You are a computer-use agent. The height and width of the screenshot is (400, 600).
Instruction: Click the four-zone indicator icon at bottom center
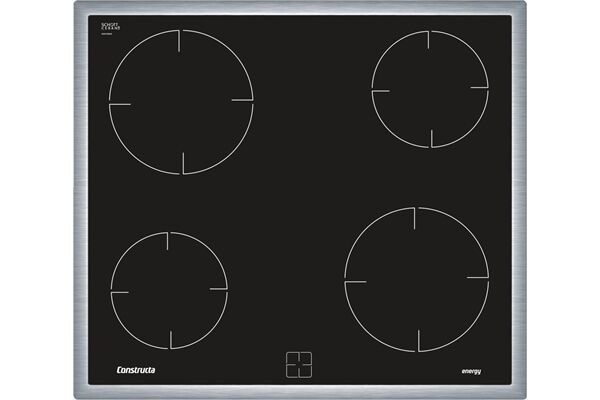pyautogui.click(x=299, y=364)
